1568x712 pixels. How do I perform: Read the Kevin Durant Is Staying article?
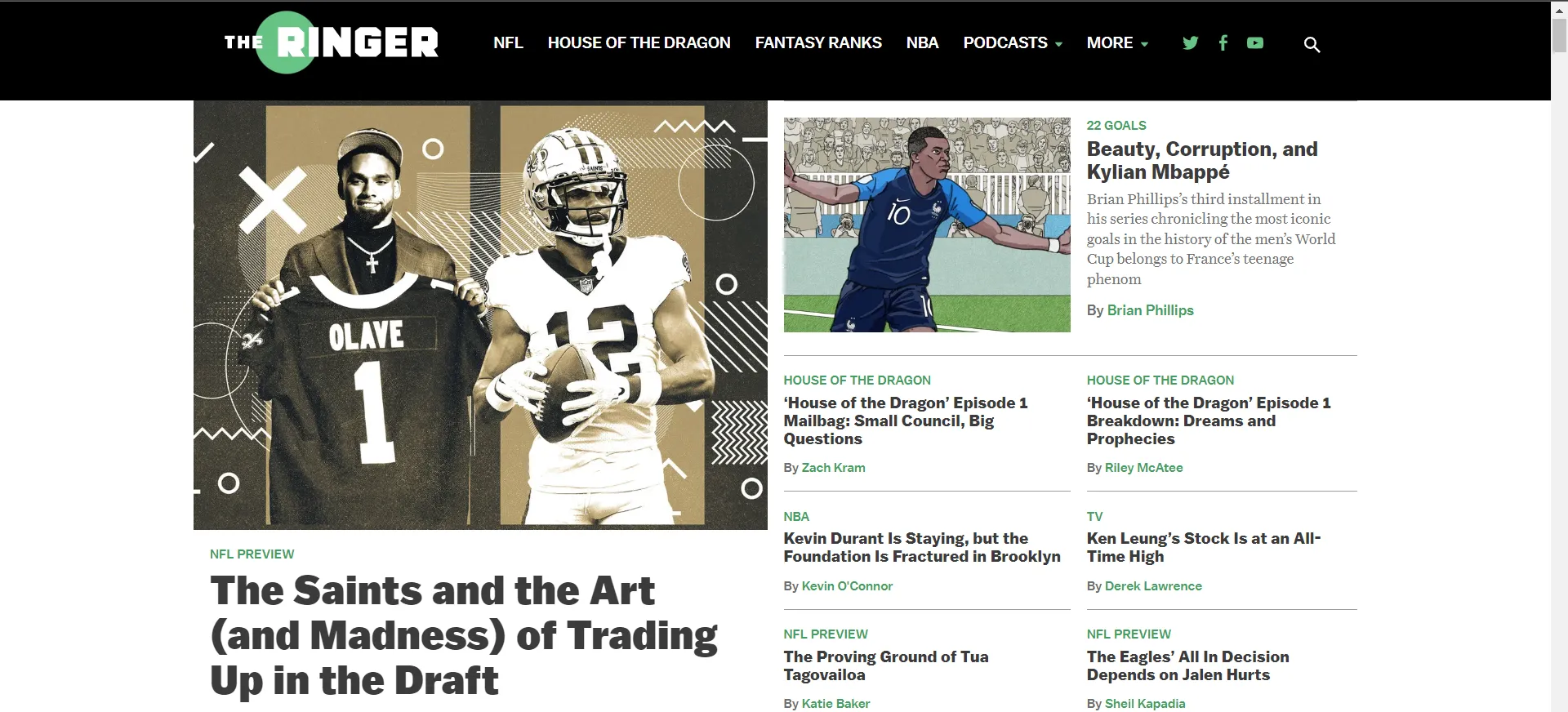click(x=922, y=547)
